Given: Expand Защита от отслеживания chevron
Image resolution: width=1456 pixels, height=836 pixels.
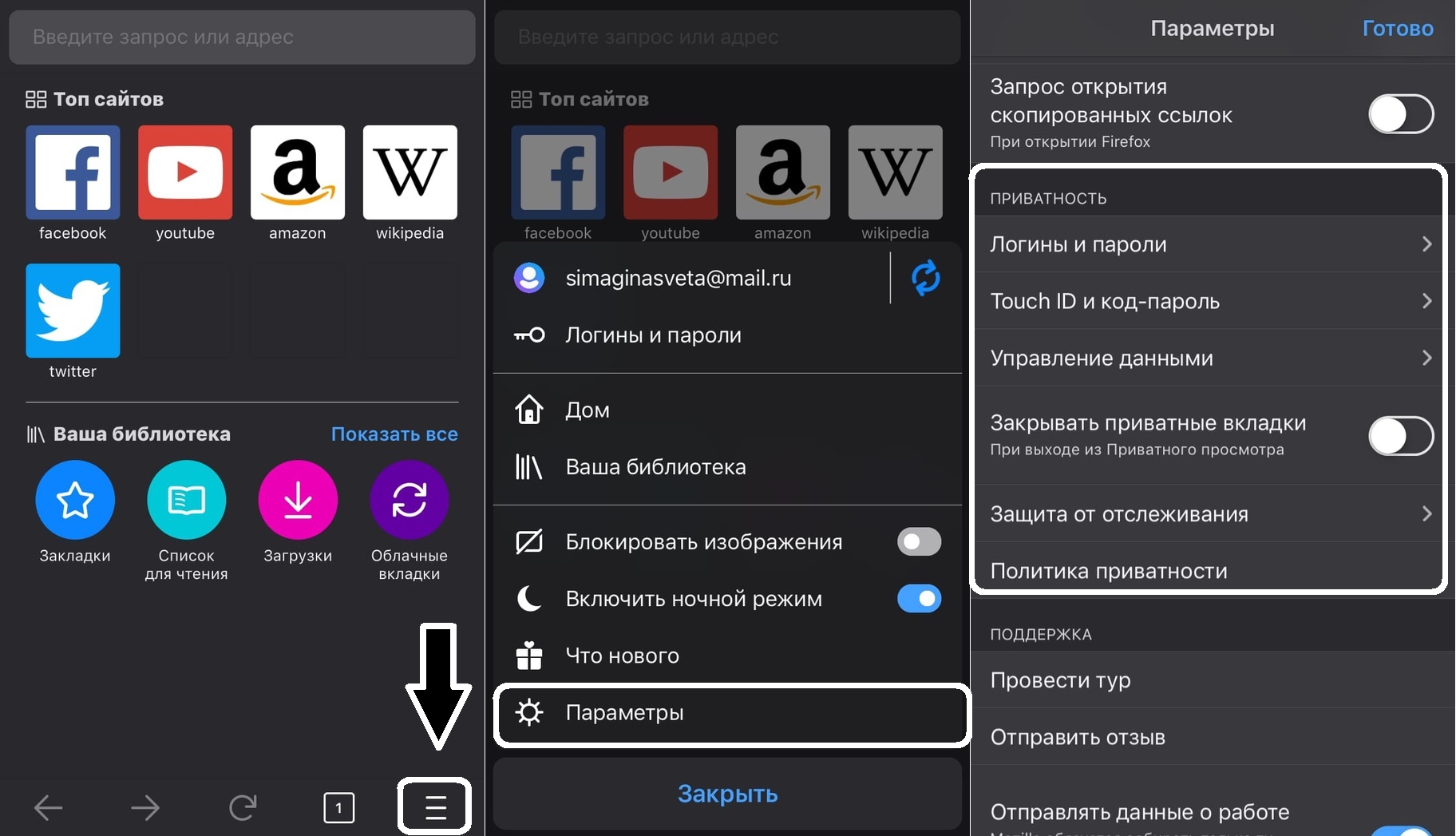Looking at the screenshot, I should (1427, 513).
